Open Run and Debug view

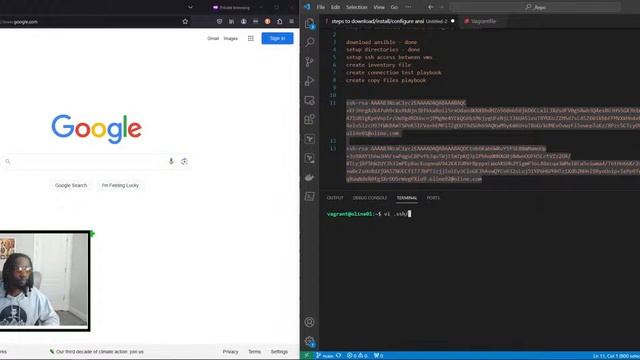click(x=310, y=81)
